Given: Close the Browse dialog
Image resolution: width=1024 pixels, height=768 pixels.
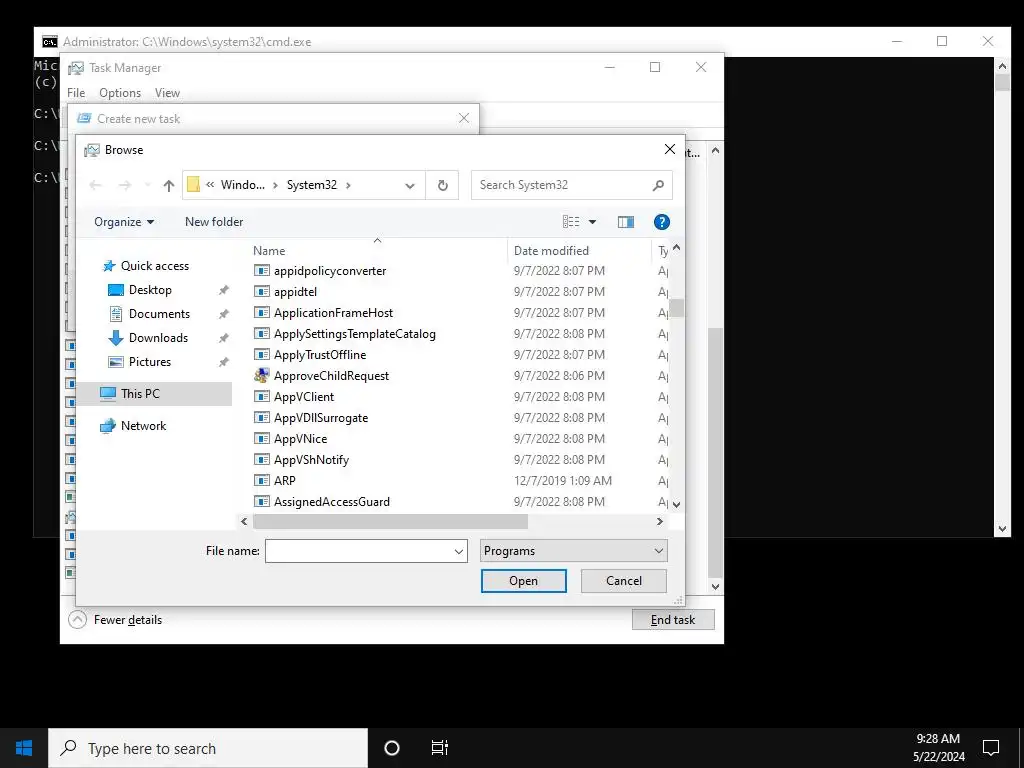Looking at the screenshot, I should tap(669, 149).
